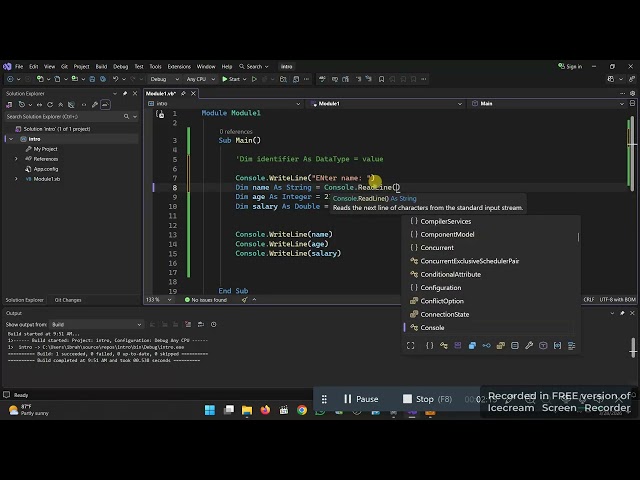The height and width of the screenshot is (480, 640).
Task: Click the Clear All icon in Output
Action: (188, 324)
